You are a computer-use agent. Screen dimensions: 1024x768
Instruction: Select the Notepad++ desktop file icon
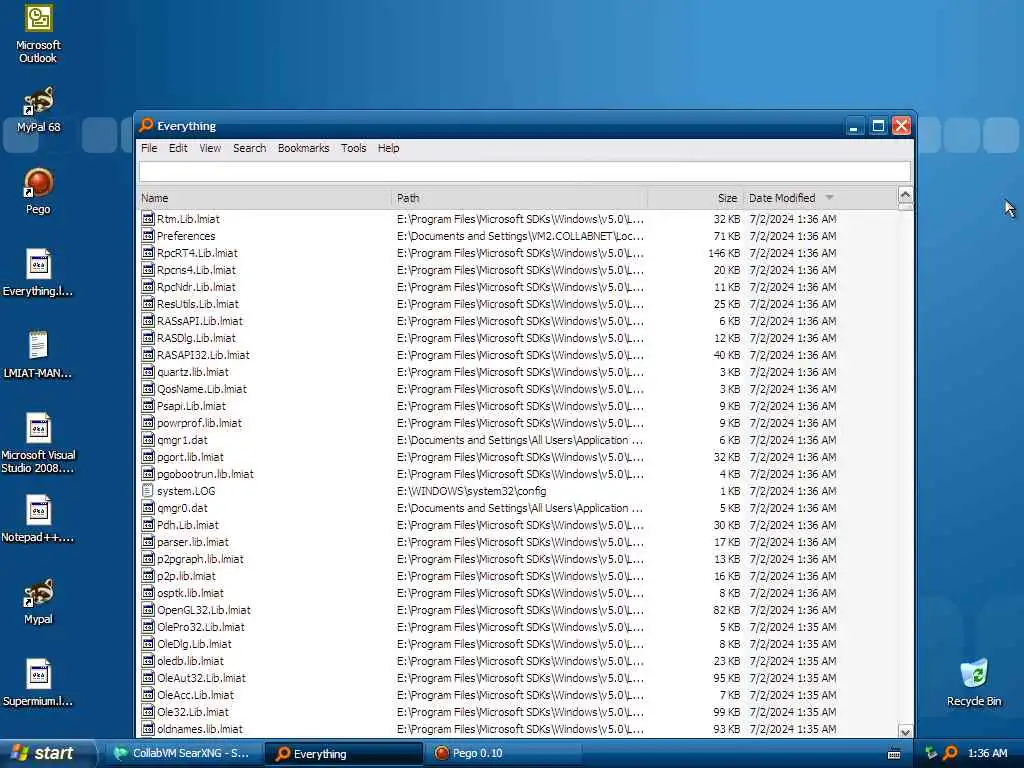coord(38,519)
